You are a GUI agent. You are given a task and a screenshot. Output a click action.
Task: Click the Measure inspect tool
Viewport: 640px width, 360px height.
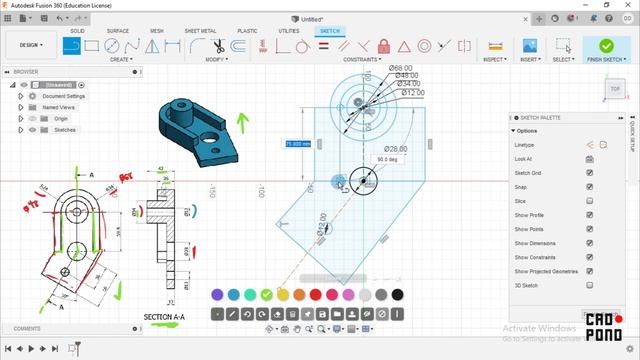(x=495, y=46)
